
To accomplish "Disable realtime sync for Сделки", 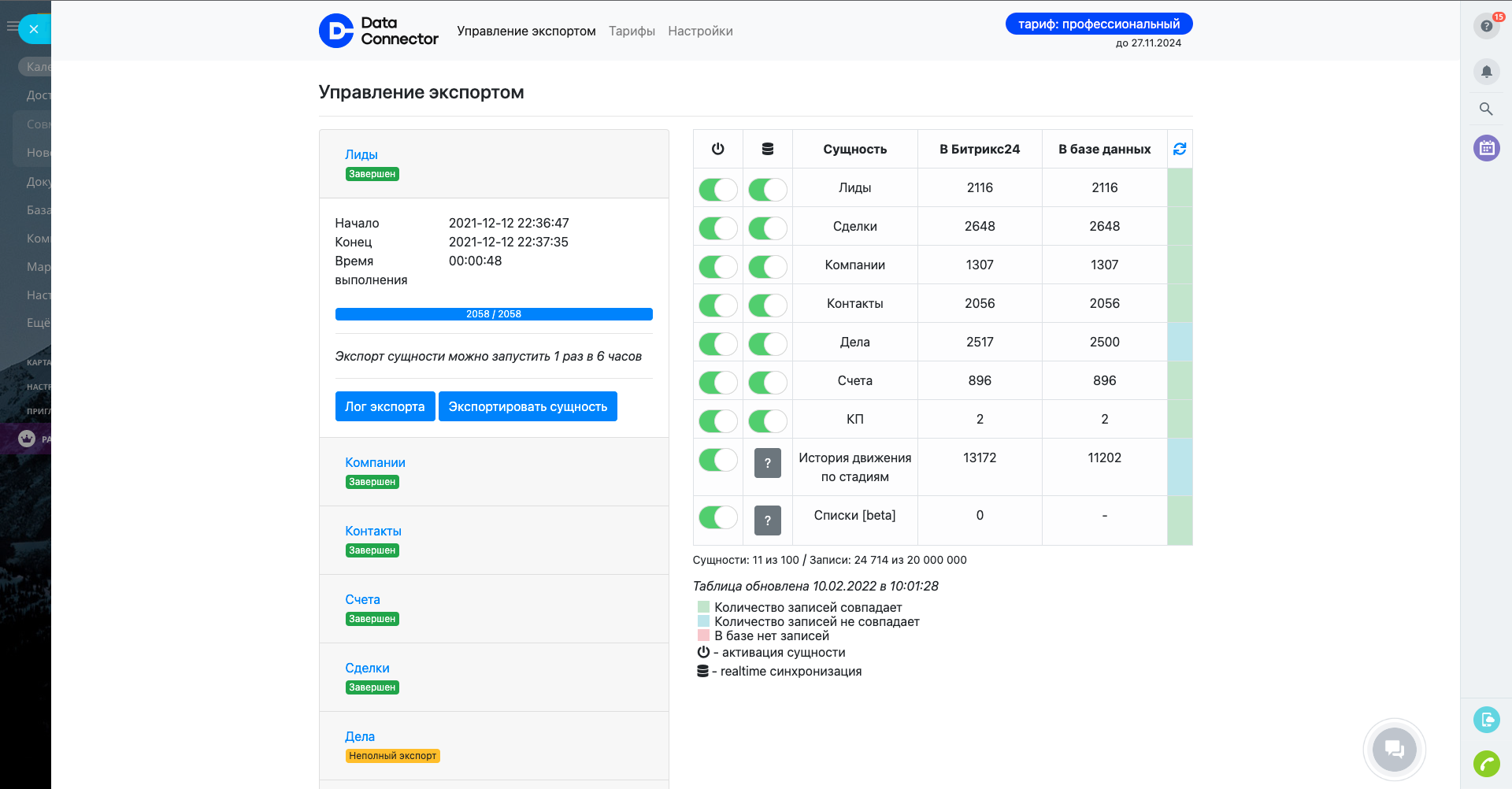I will point(767,228).
